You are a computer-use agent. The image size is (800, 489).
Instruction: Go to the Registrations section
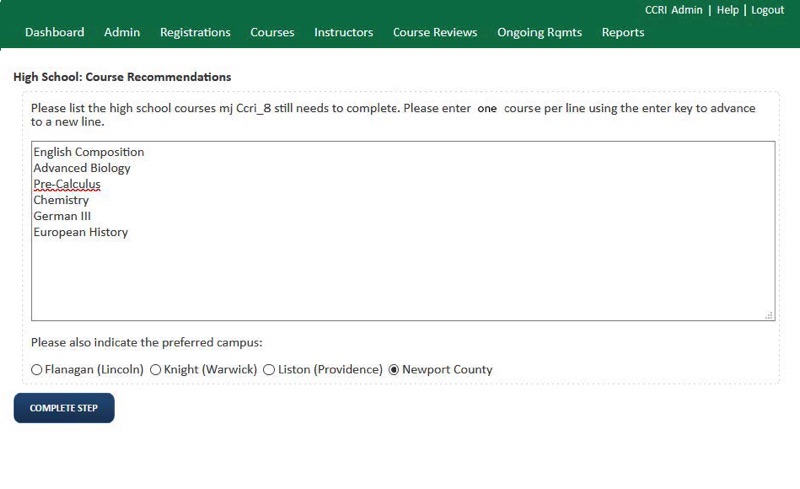[x=195, y=32]
